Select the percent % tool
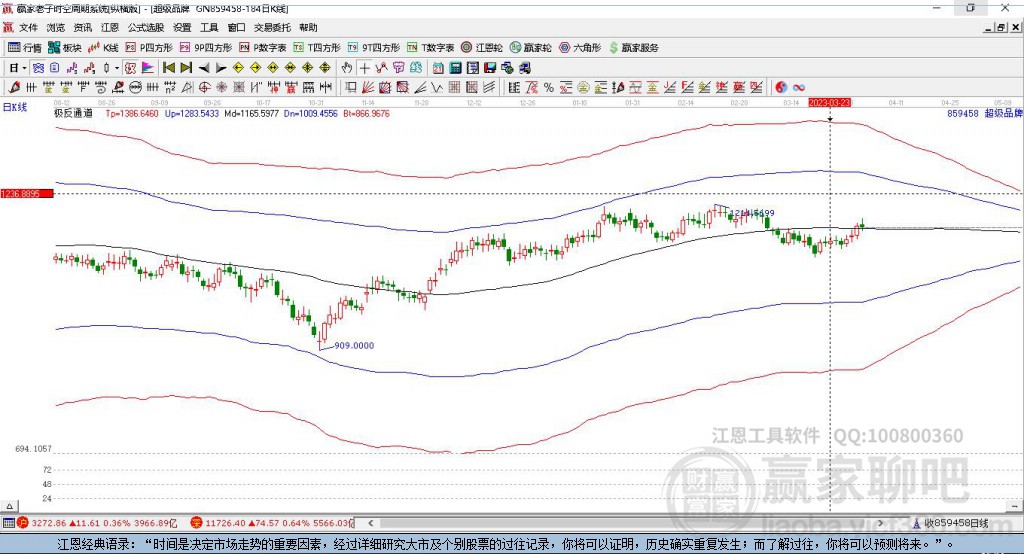1024x554 pixels. click(549, 87)
